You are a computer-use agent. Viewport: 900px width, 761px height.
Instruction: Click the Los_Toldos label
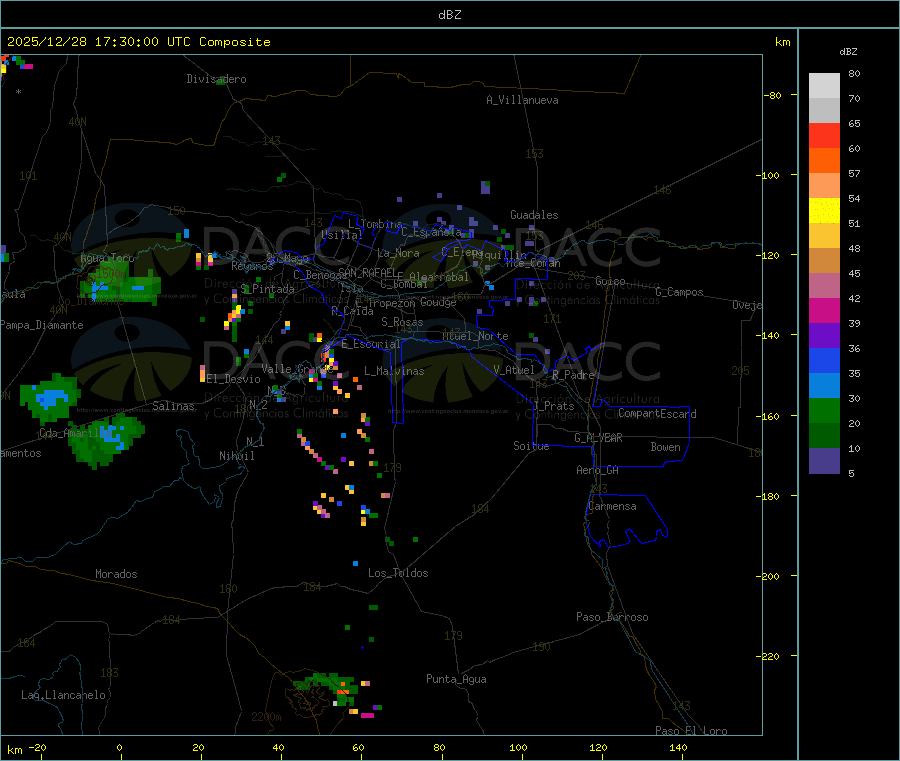pos(398,573)
